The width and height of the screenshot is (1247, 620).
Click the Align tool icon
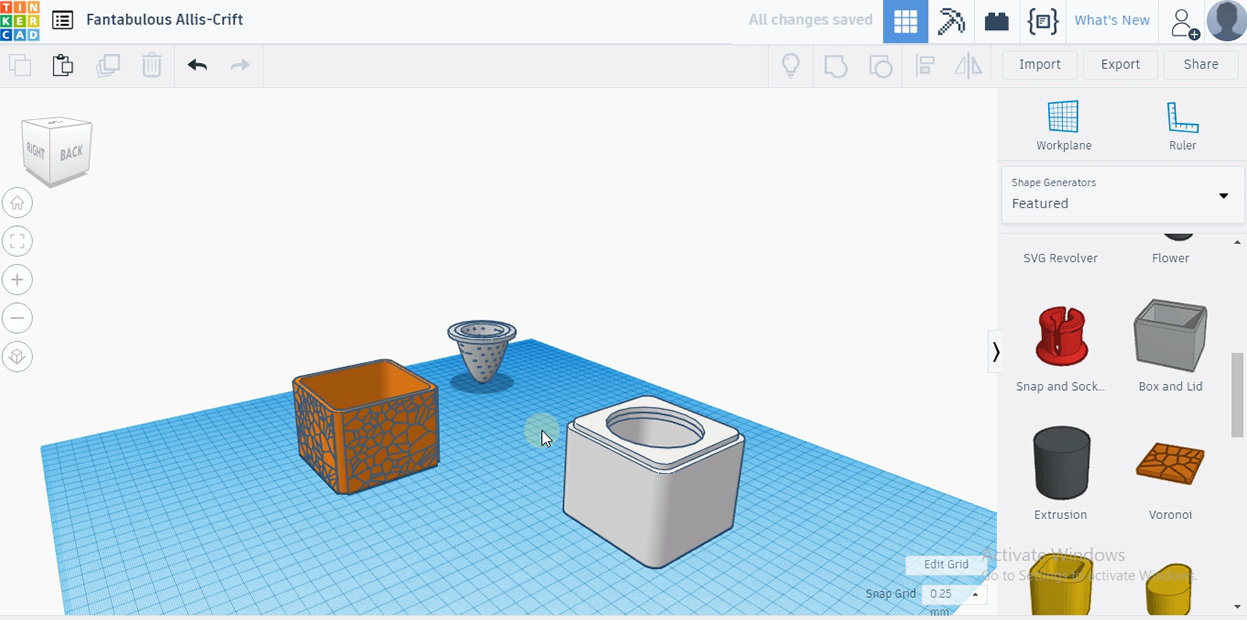coord(925,66)
